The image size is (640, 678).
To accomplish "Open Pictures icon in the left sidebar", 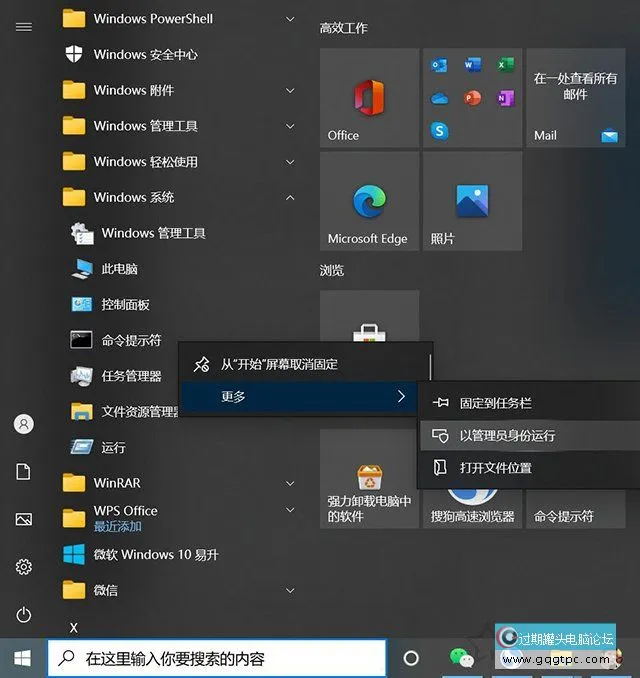I will (24, 519).
